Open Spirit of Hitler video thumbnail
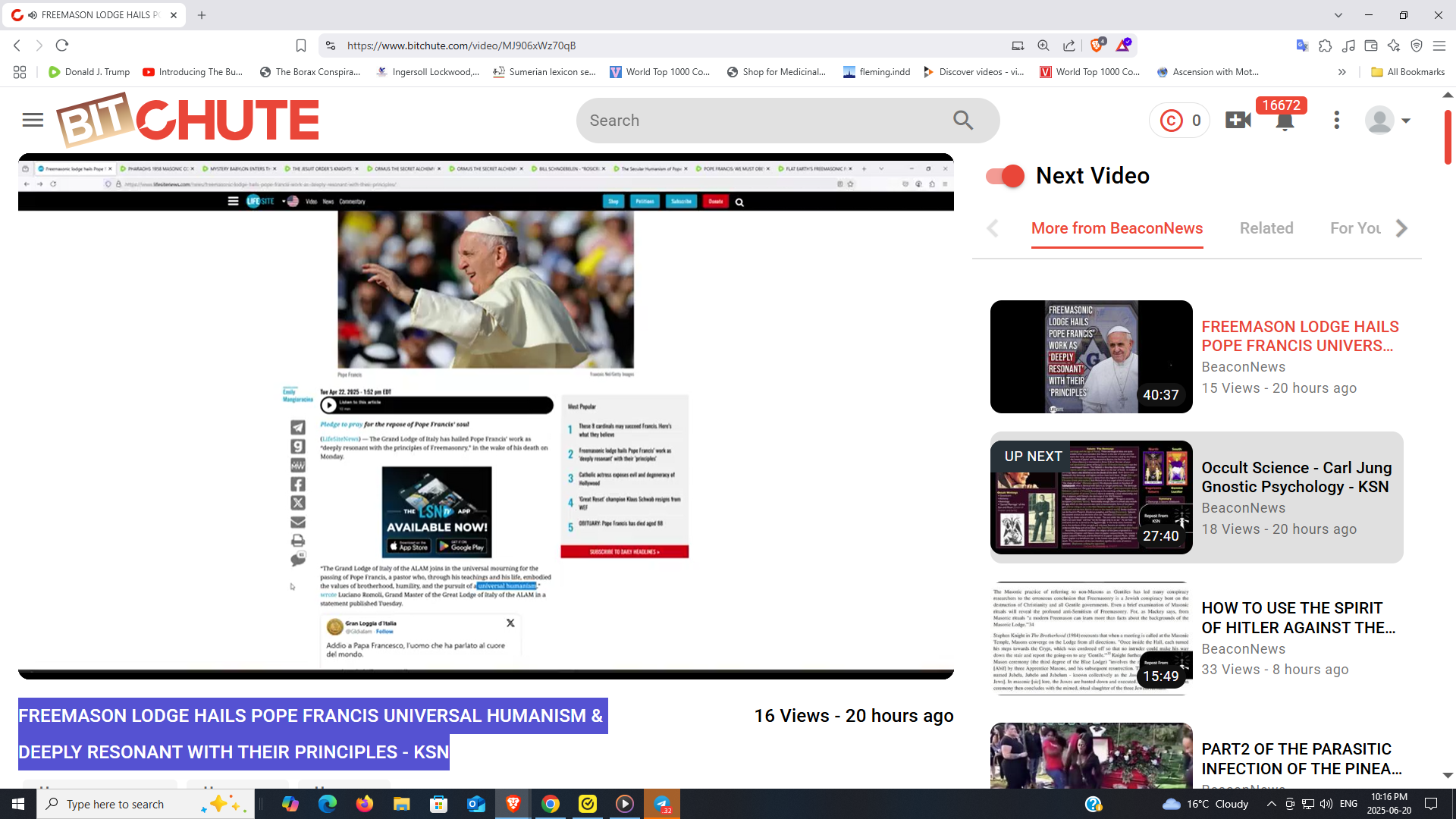The height and width of the screenshot is (819, 1456). [x=1091, y=639]
